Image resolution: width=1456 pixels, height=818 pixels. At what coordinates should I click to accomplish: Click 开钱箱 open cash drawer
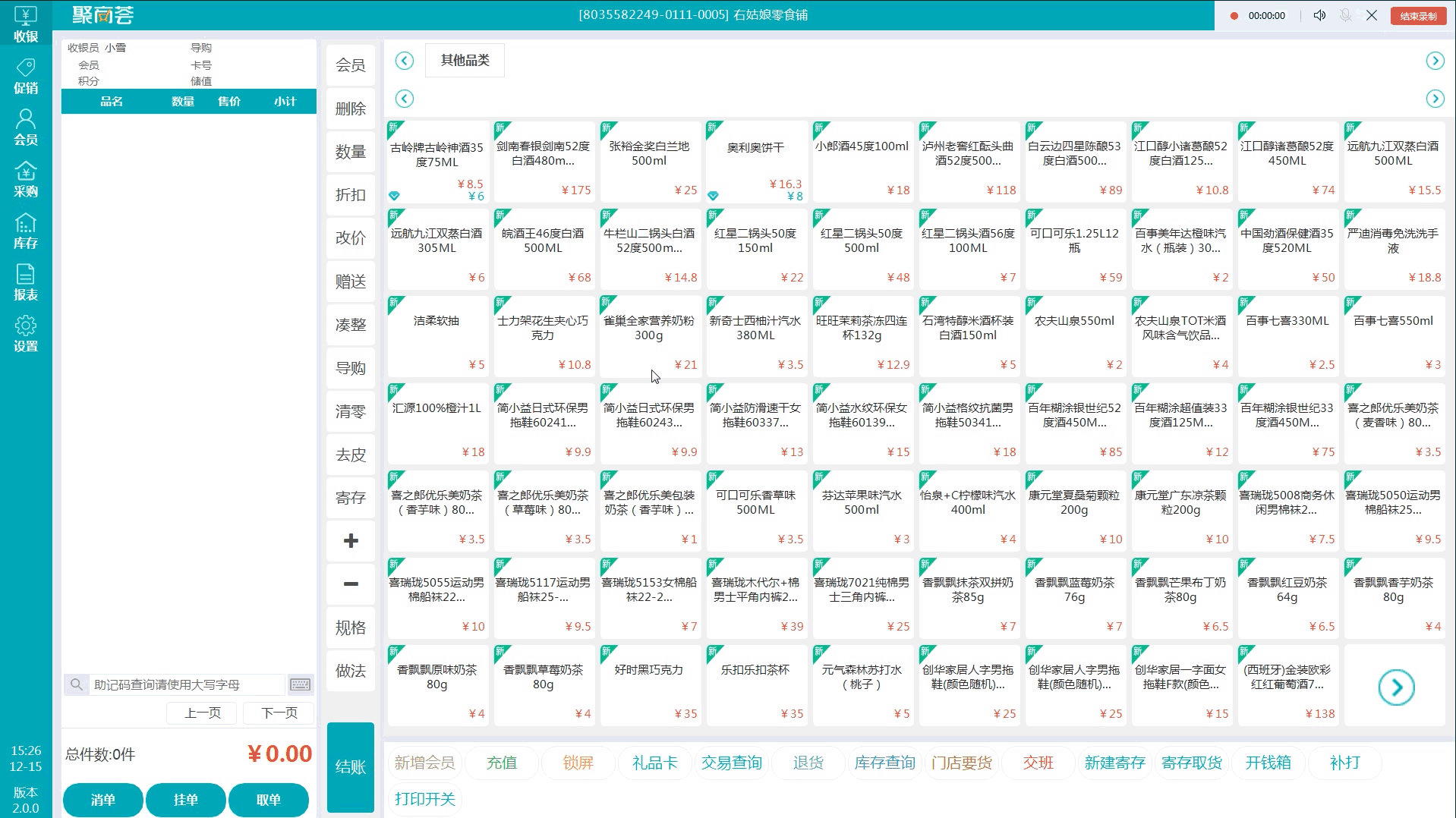[x=1268, y=763]
